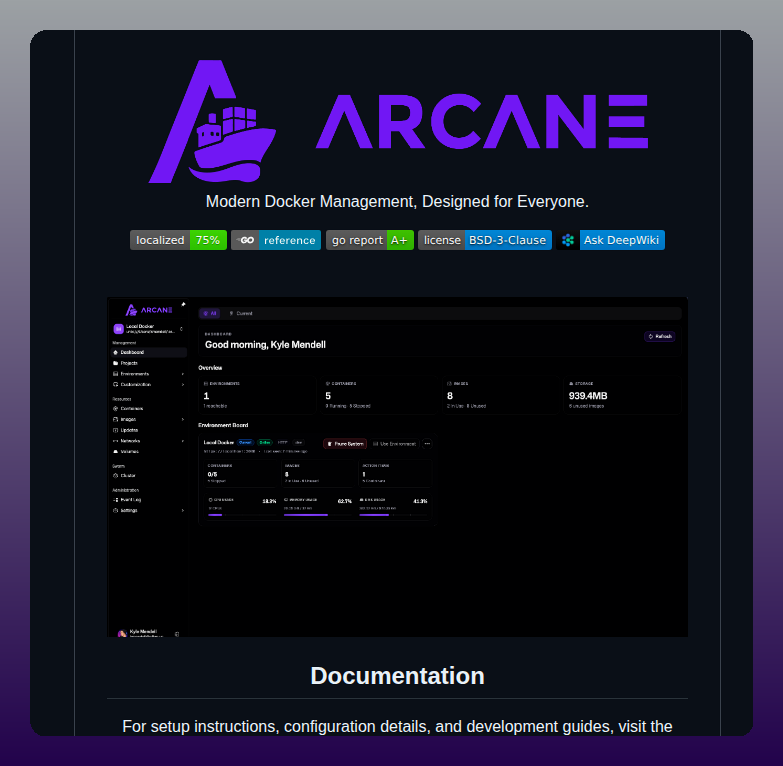Click the 'Modern Docker Management, Designed for Everyone.' tagline
This screenshot has height=766, width=783.
coord(397,201)
